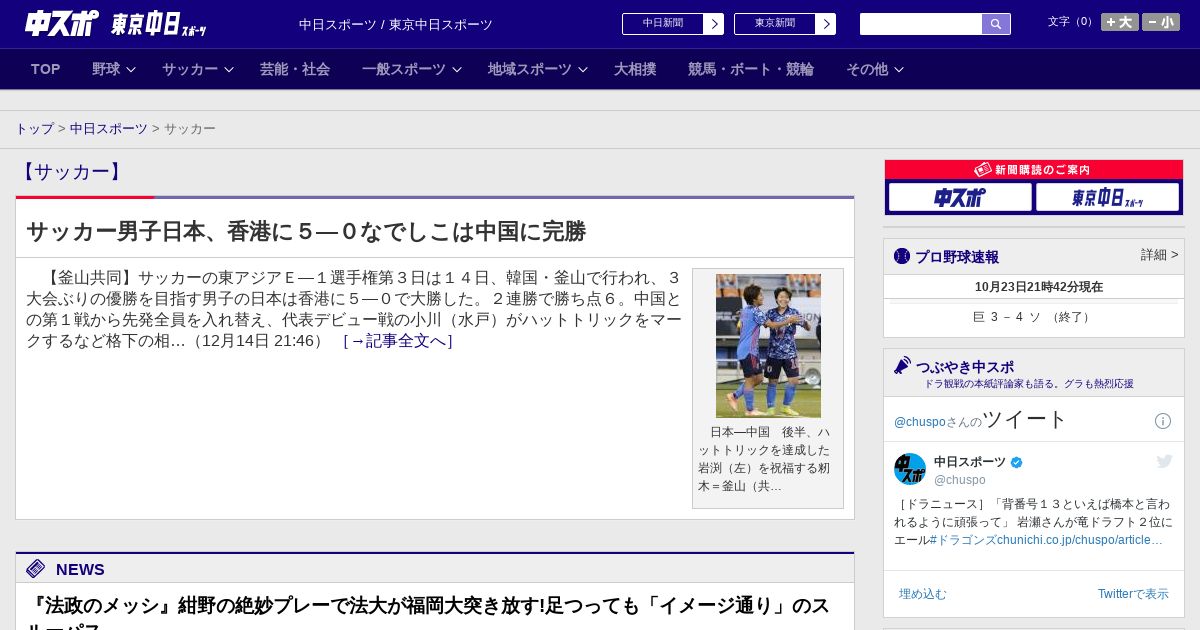Click the 10月23日21時42分現在 timestamp
Viewport: 1200px width, 630px height.
1039,287
